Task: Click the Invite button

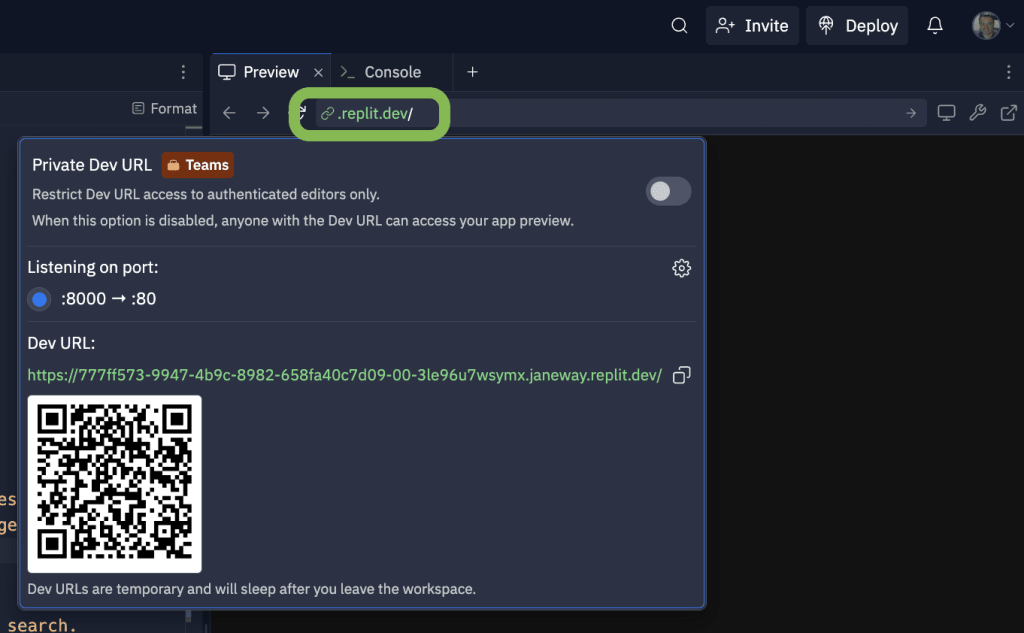Action: click(752, 26)
